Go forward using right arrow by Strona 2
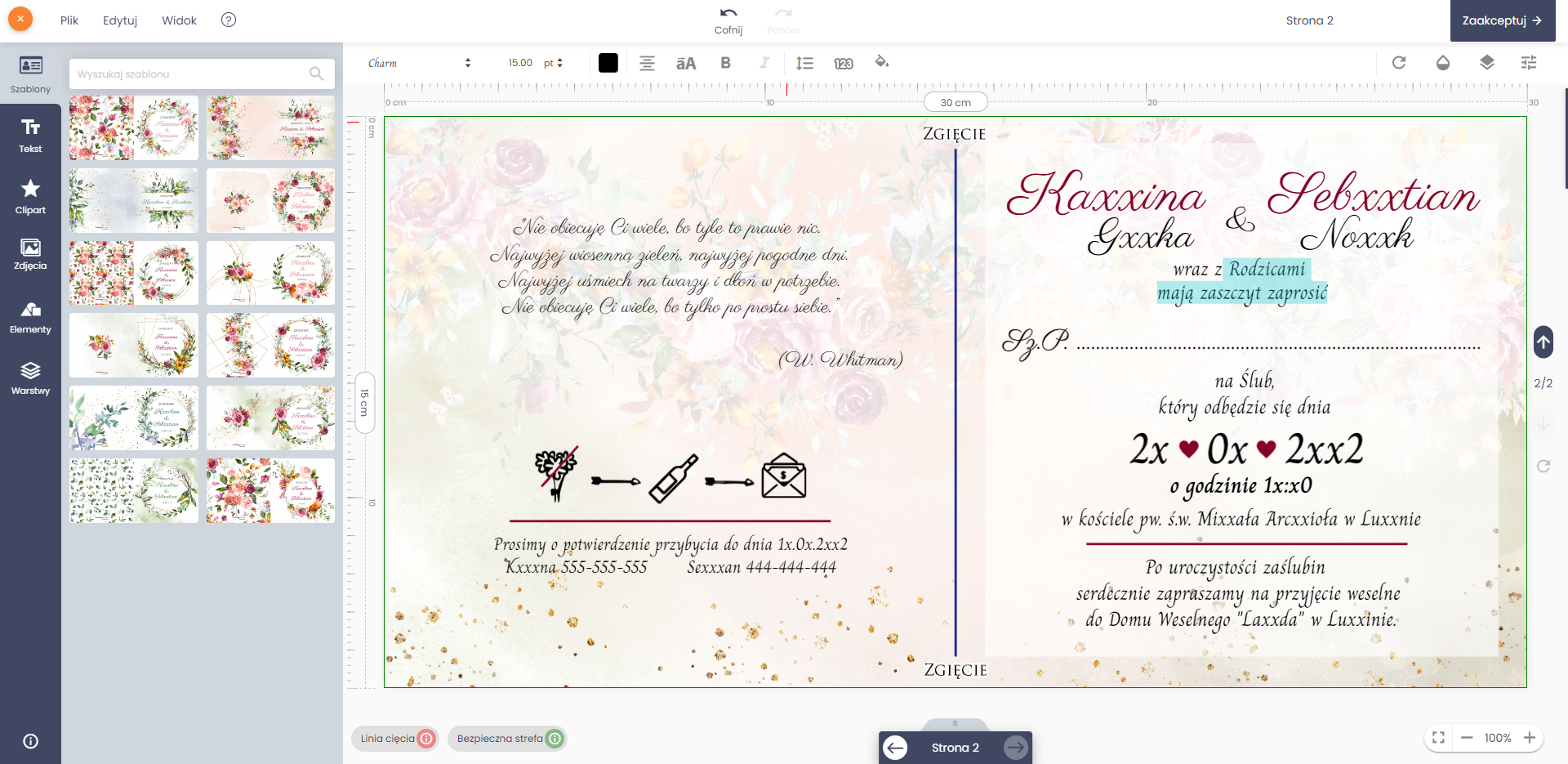The width and height of the screenshot is (1568, 764). 1016,748
